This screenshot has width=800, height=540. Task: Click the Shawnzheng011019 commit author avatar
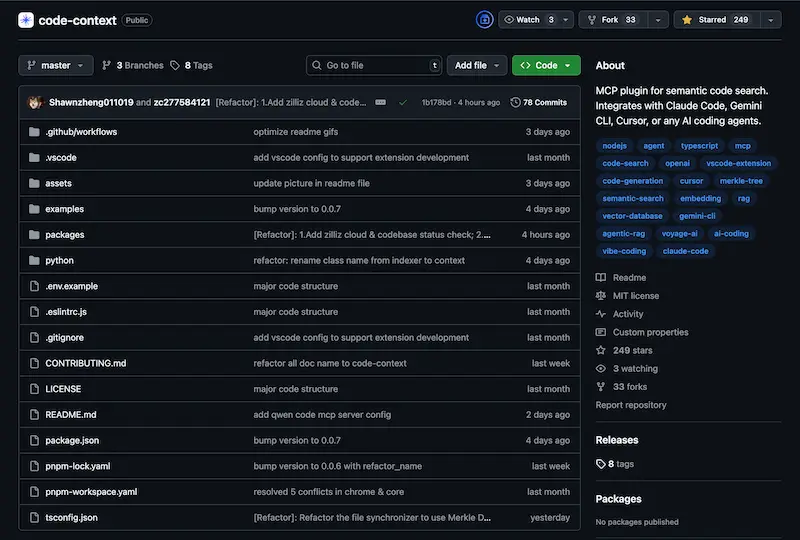pos(35,102)
